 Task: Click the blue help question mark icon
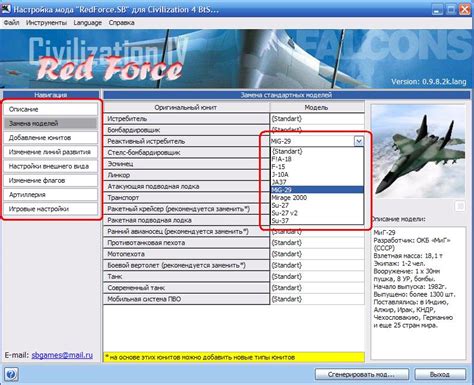[x=11, y=375]
